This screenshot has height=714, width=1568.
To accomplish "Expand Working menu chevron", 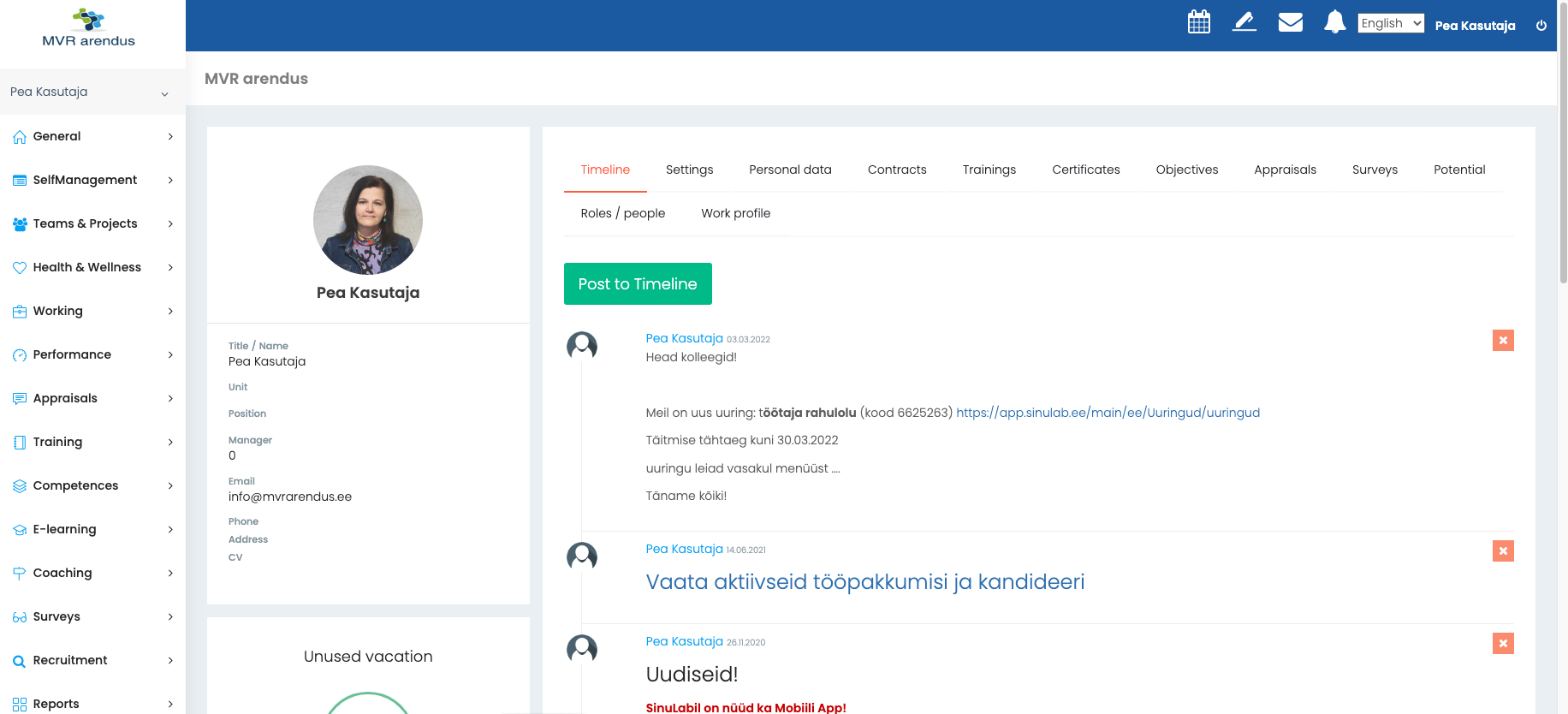I will pos(170,312).
